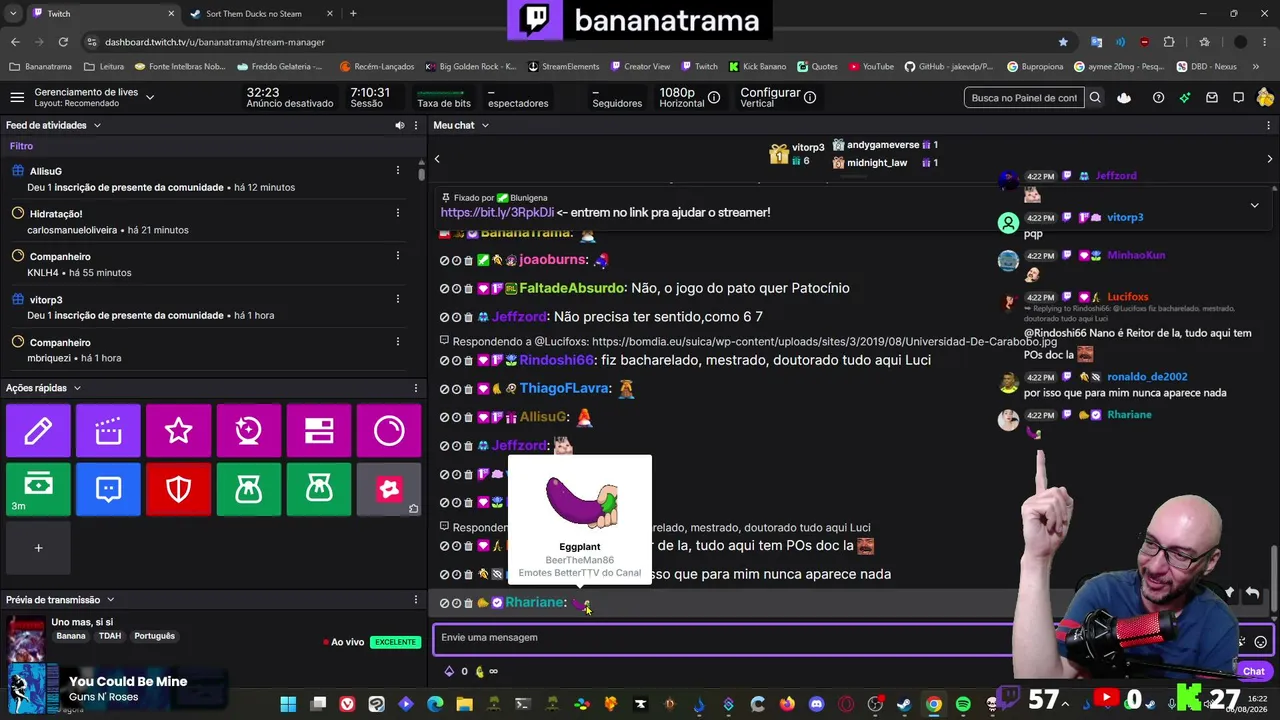Click the stacked bars quick action tile
Viewport: 1280px width, 720px height.
coord(319,431)
